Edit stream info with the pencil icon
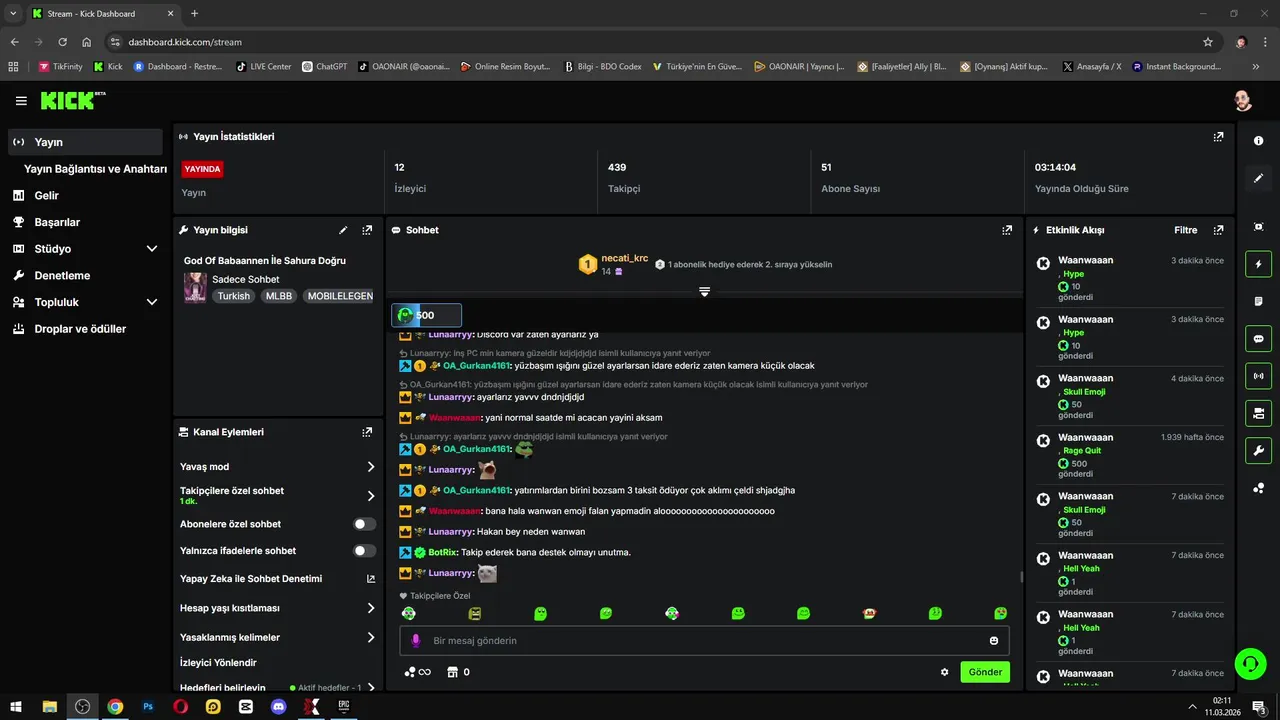This screenshot has height=720, width=1280. point(343,230)
